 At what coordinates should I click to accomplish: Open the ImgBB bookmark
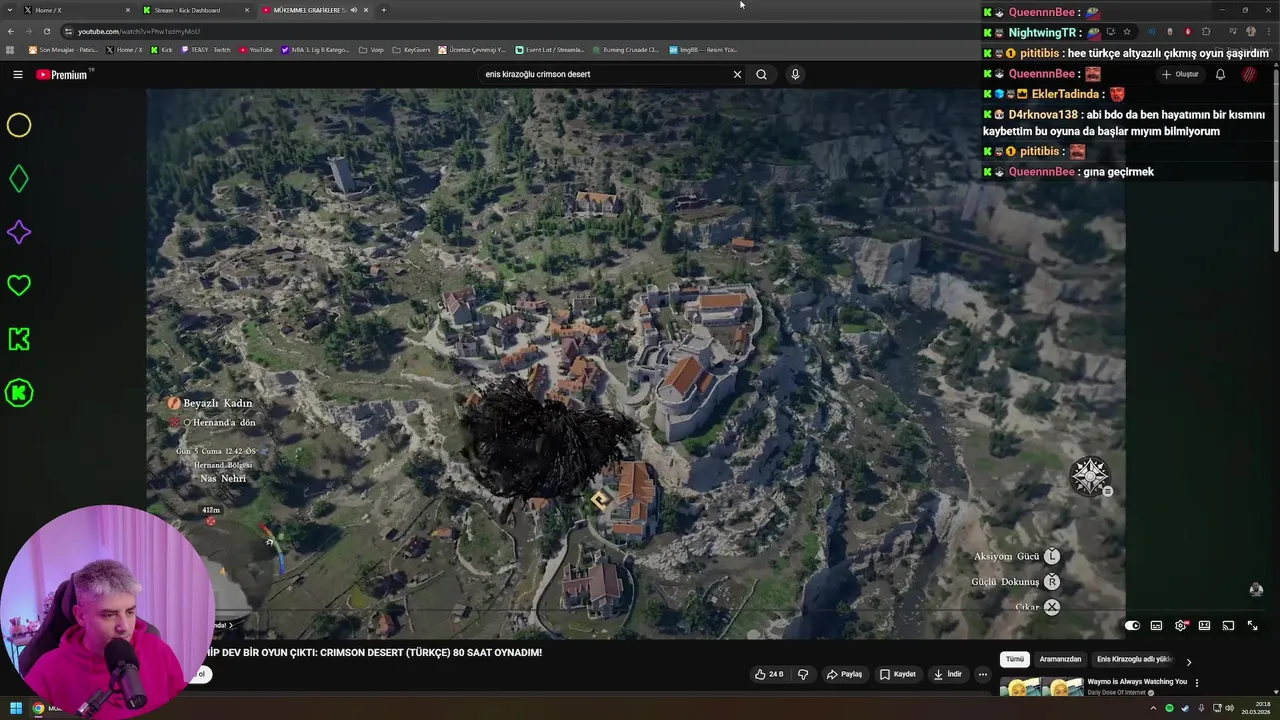tap(703, 49)
